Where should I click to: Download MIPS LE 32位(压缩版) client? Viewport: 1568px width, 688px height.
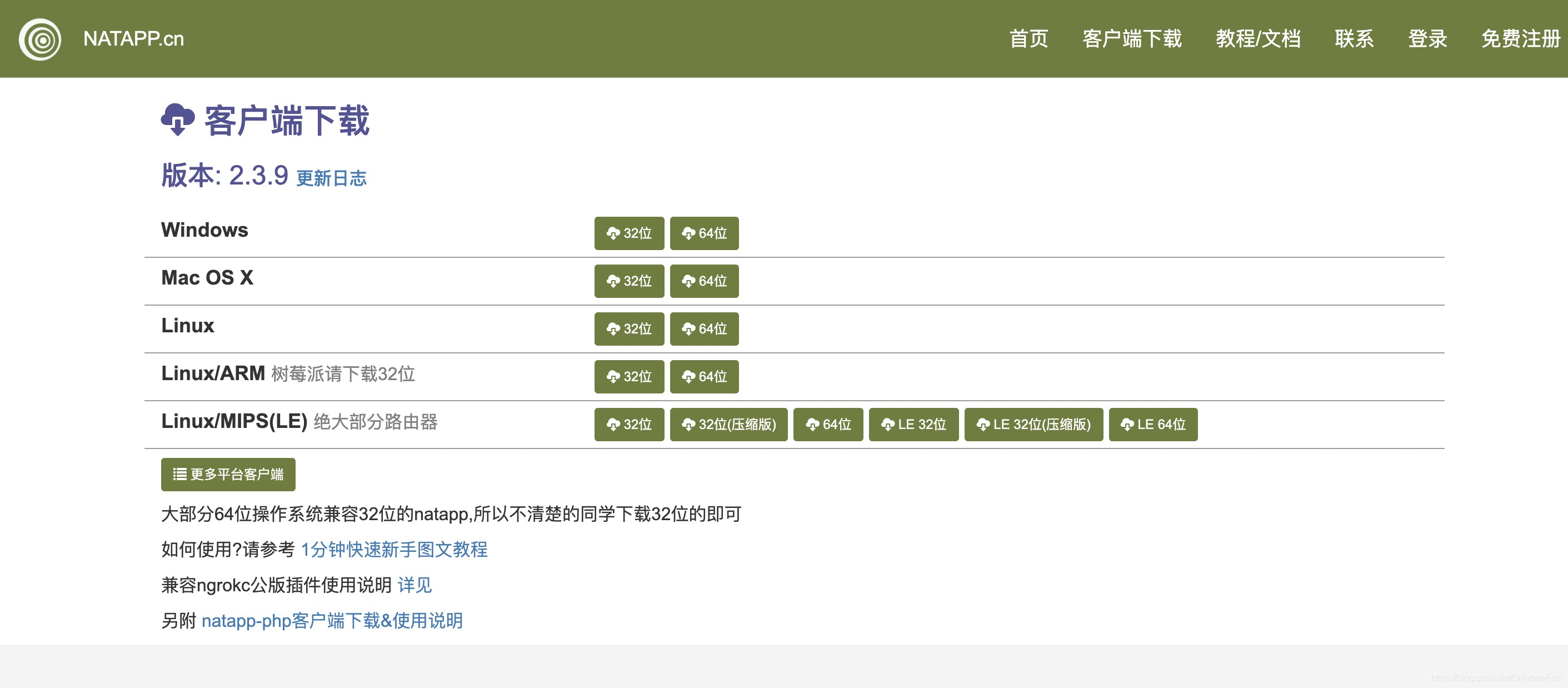pyautogui.click(x=1033, y=425)
